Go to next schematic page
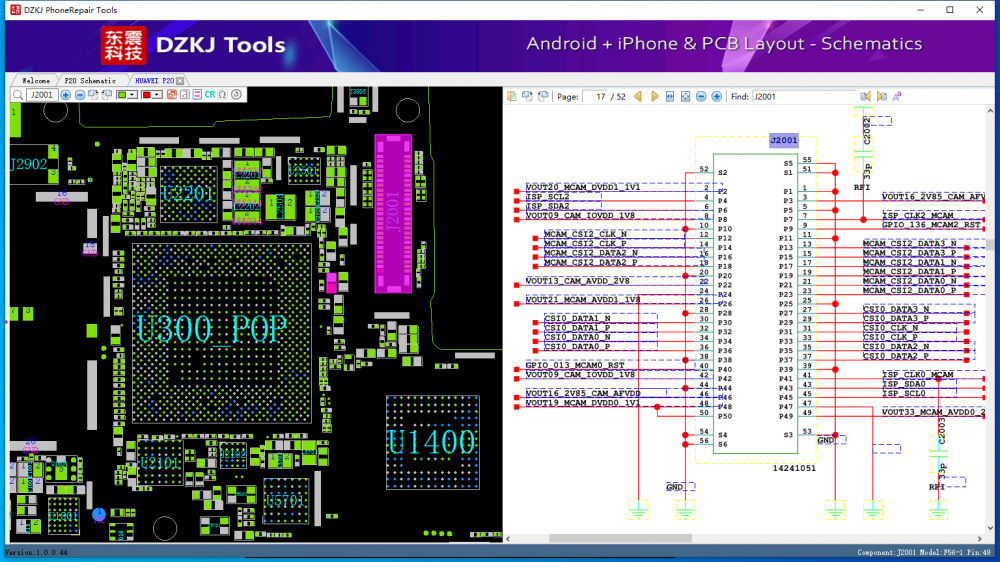The width and height of the screenshot is (1000, 562). pos(655,96)
